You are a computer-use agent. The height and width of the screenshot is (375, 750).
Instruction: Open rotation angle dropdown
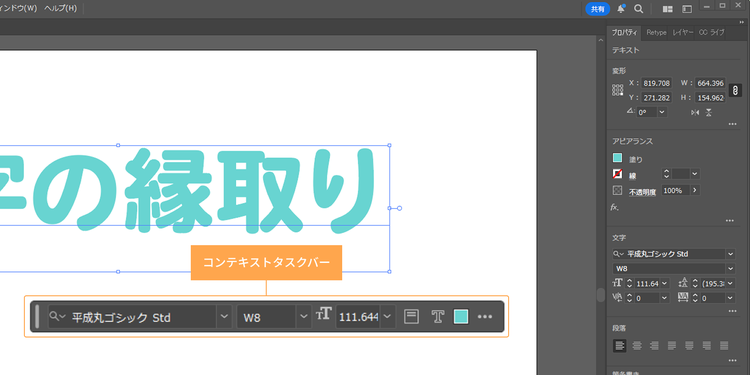coord(662,112)
